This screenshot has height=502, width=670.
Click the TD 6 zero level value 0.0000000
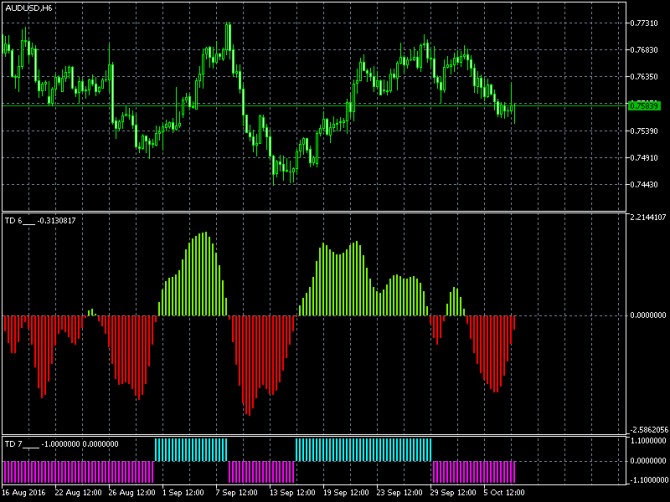click(x=648, y=315)
